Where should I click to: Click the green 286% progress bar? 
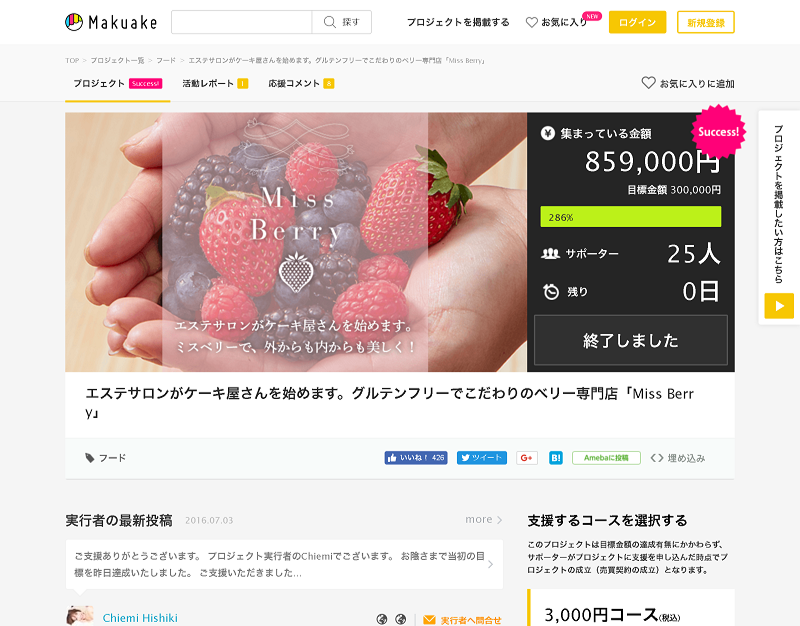(631, 216)
